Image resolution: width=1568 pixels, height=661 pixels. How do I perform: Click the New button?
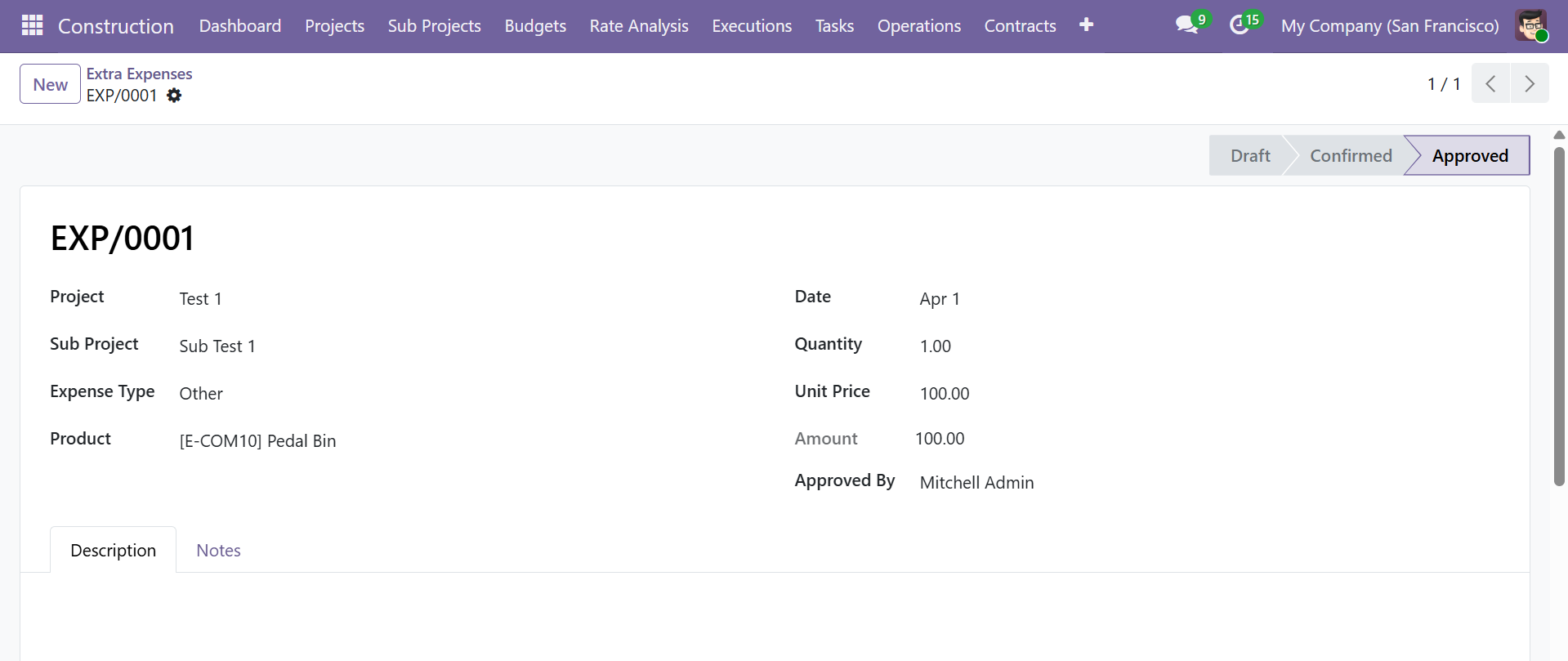pos(50,84)
